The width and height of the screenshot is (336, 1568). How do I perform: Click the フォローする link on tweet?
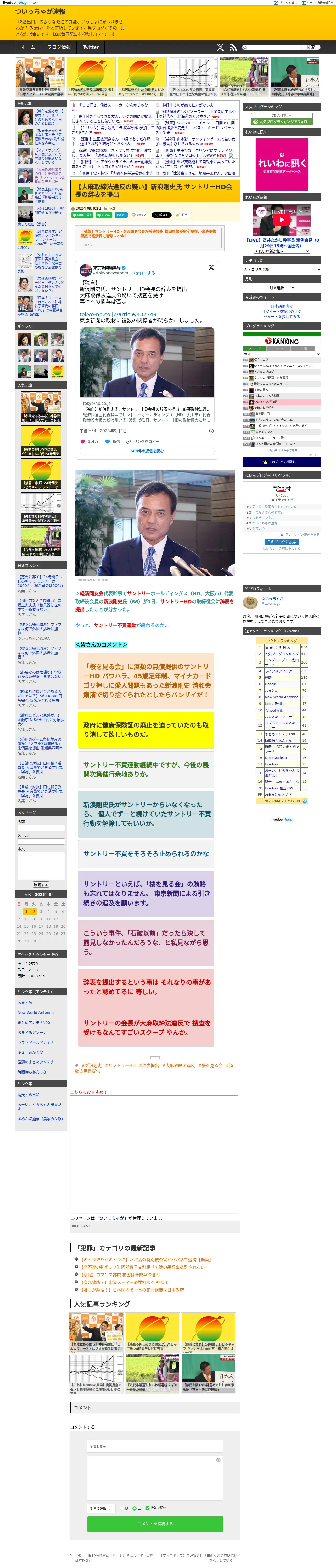tap(143, 273)
